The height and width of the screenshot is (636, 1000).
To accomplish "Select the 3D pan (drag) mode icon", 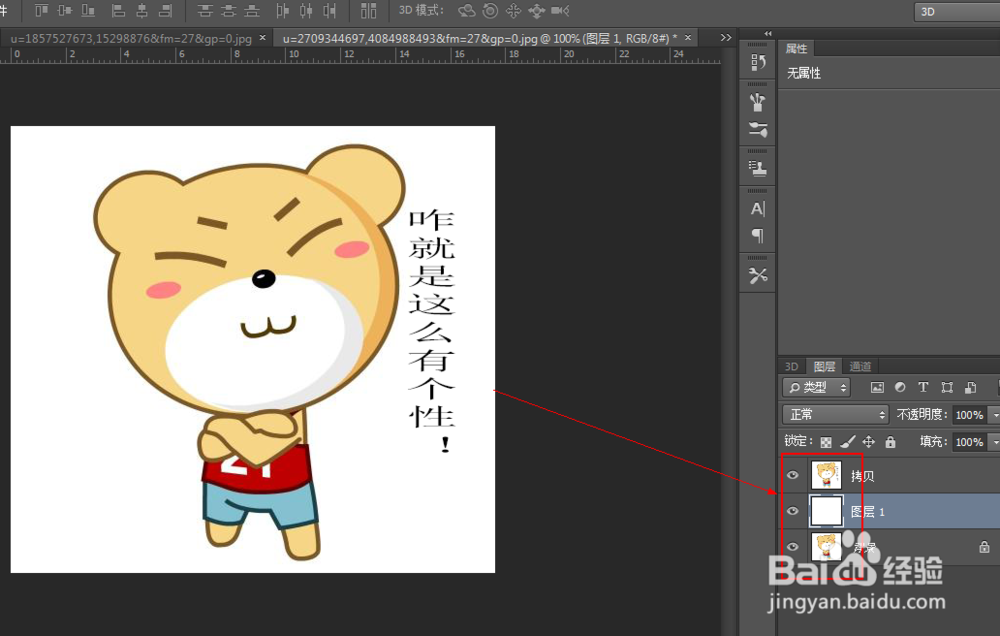I will tap(513, 11).
